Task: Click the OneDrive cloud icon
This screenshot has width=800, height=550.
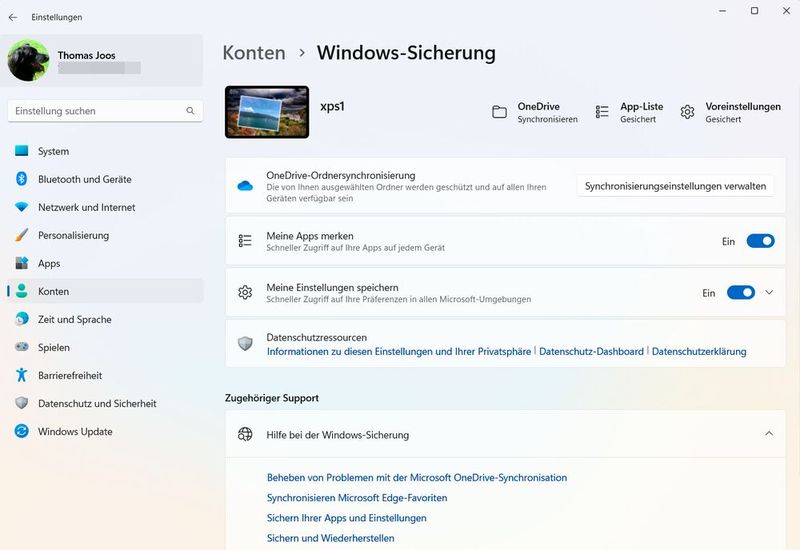Action: [245, 186]
